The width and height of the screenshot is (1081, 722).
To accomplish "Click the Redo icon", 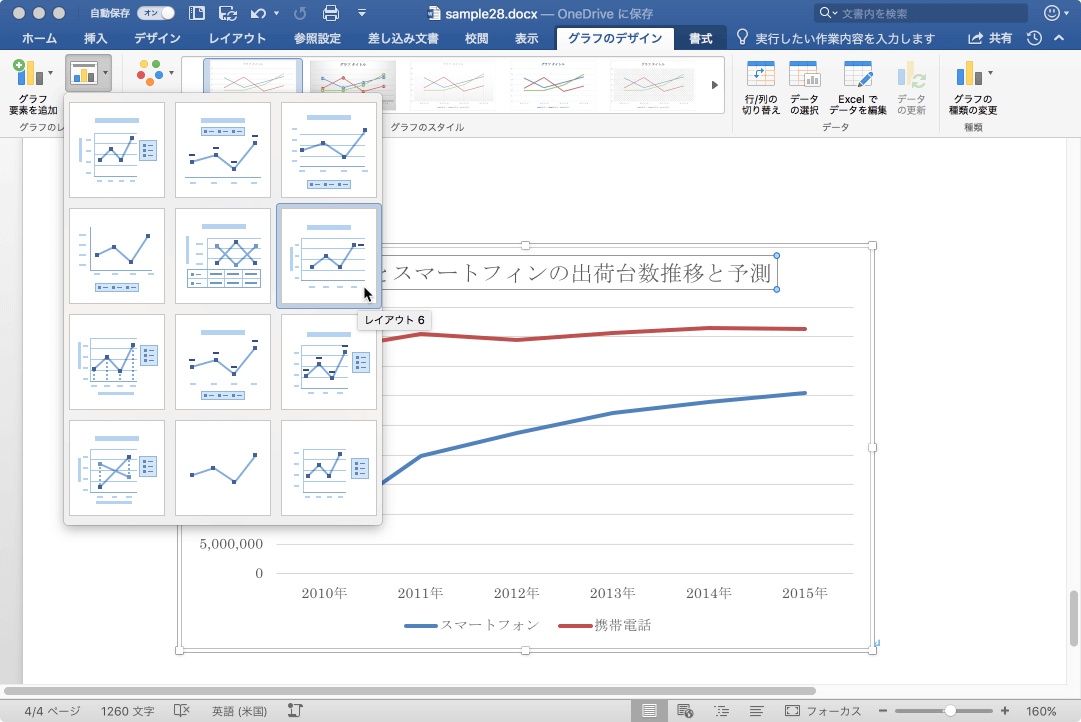I will 300,13.
